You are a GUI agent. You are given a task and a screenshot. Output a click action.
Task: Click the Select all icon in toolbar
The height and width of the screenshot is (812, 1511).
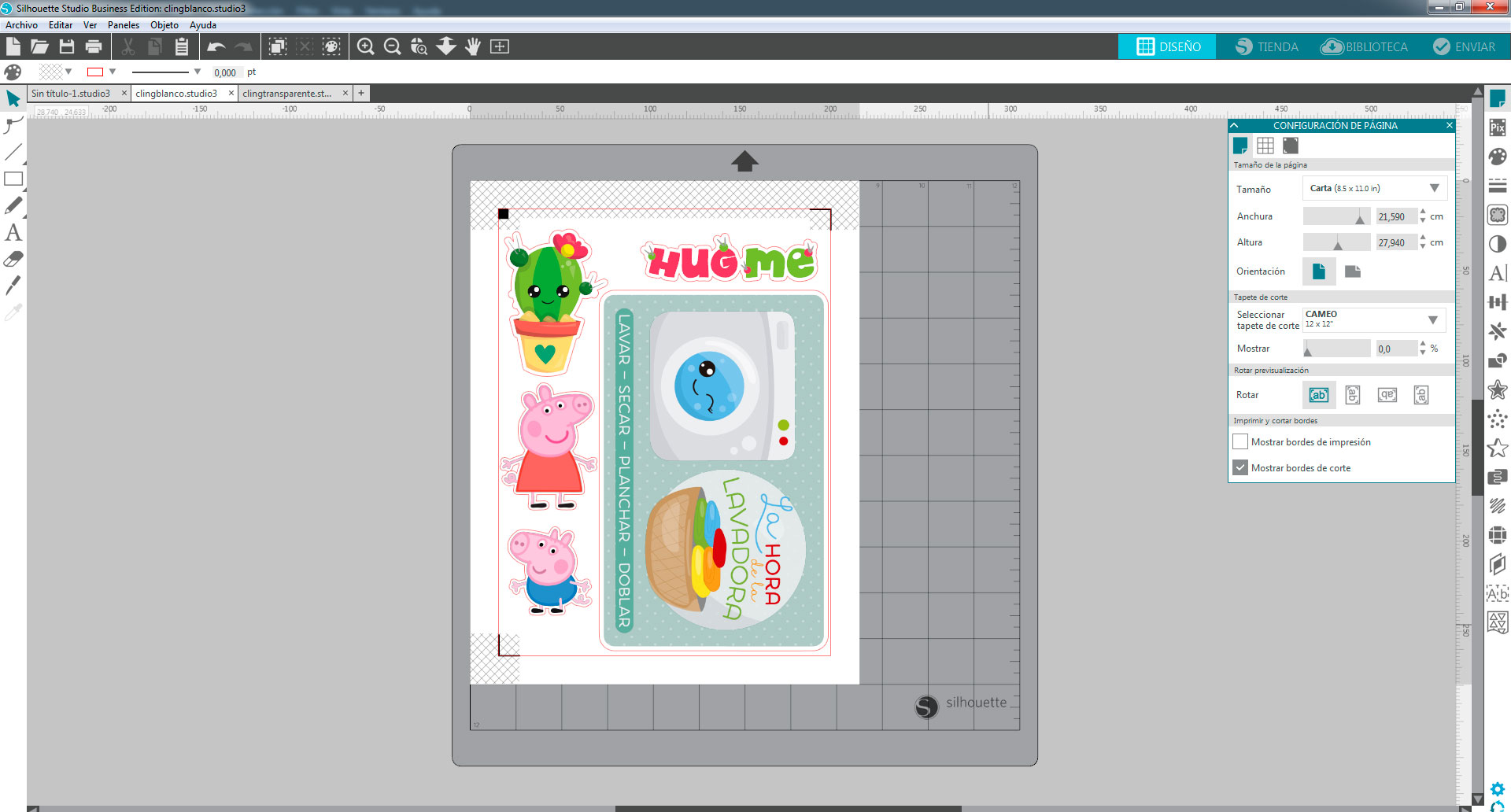pyautogui.click(x=278, y=46)
